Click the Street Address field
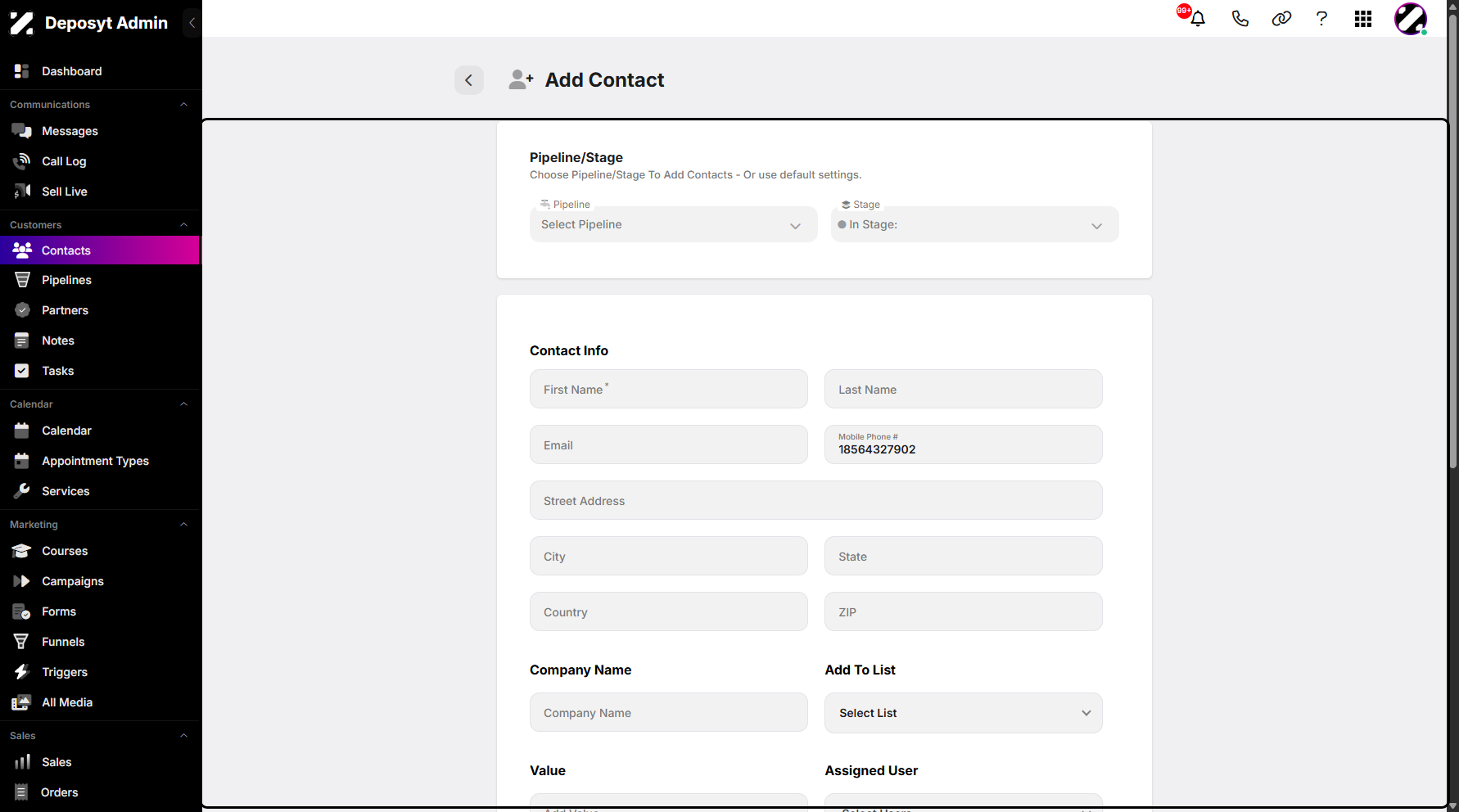 816,500
